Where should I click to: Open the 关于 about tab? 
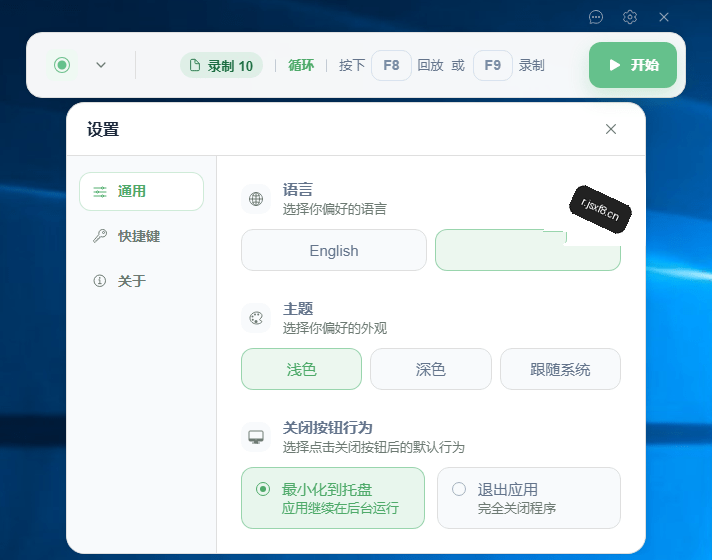point(141,281)
